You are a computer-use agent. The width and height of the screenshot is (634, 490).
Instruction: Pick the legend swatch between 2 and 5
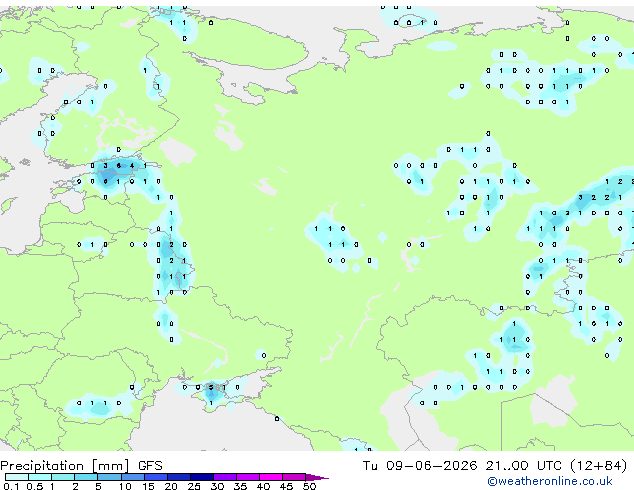pos(86,477)
